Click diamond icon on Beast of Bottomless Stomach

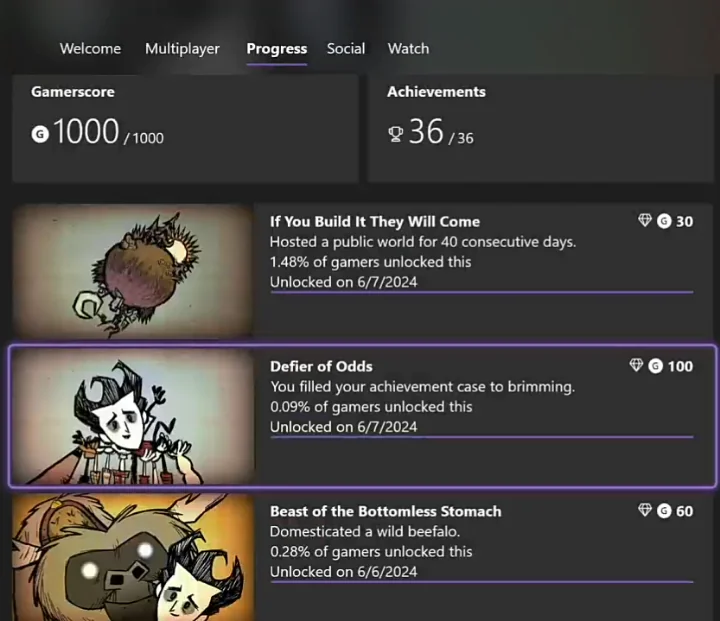tap(645, 511)
